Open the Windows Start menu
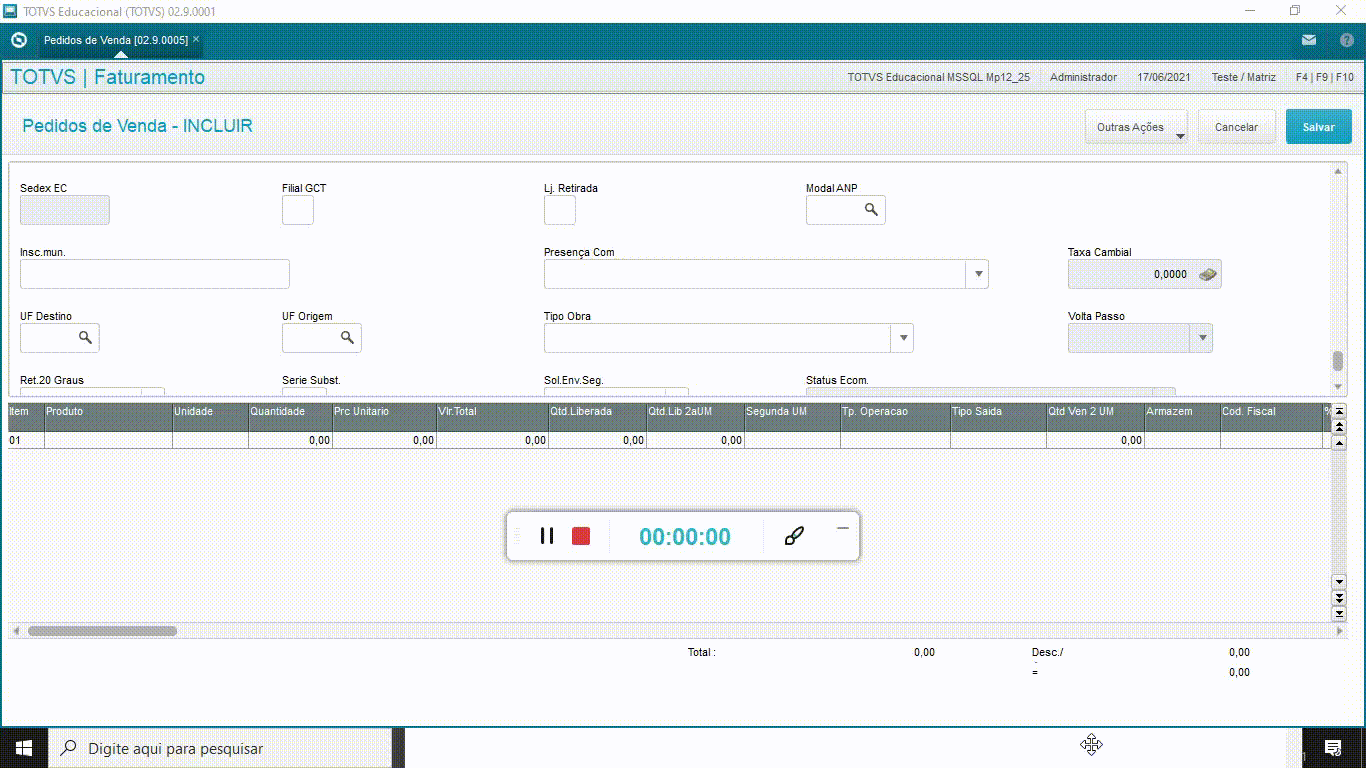 pyautogui.click(x=23, y=748)
